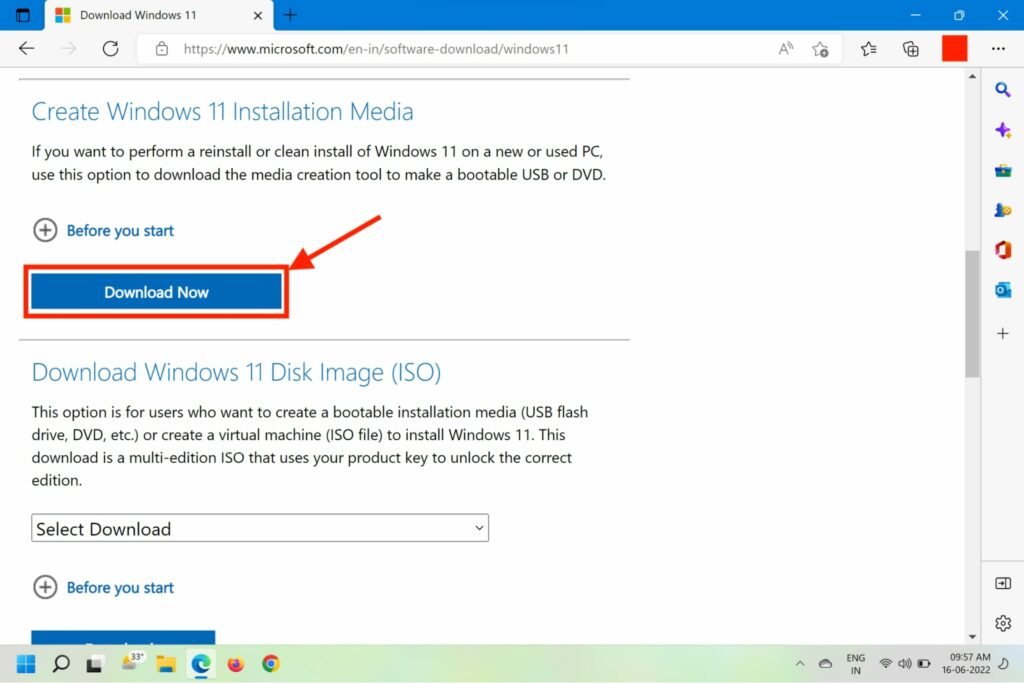1024x683 pixels.
Task: Open sidebar Tools briefcase icon
Action: point(1002,171)
